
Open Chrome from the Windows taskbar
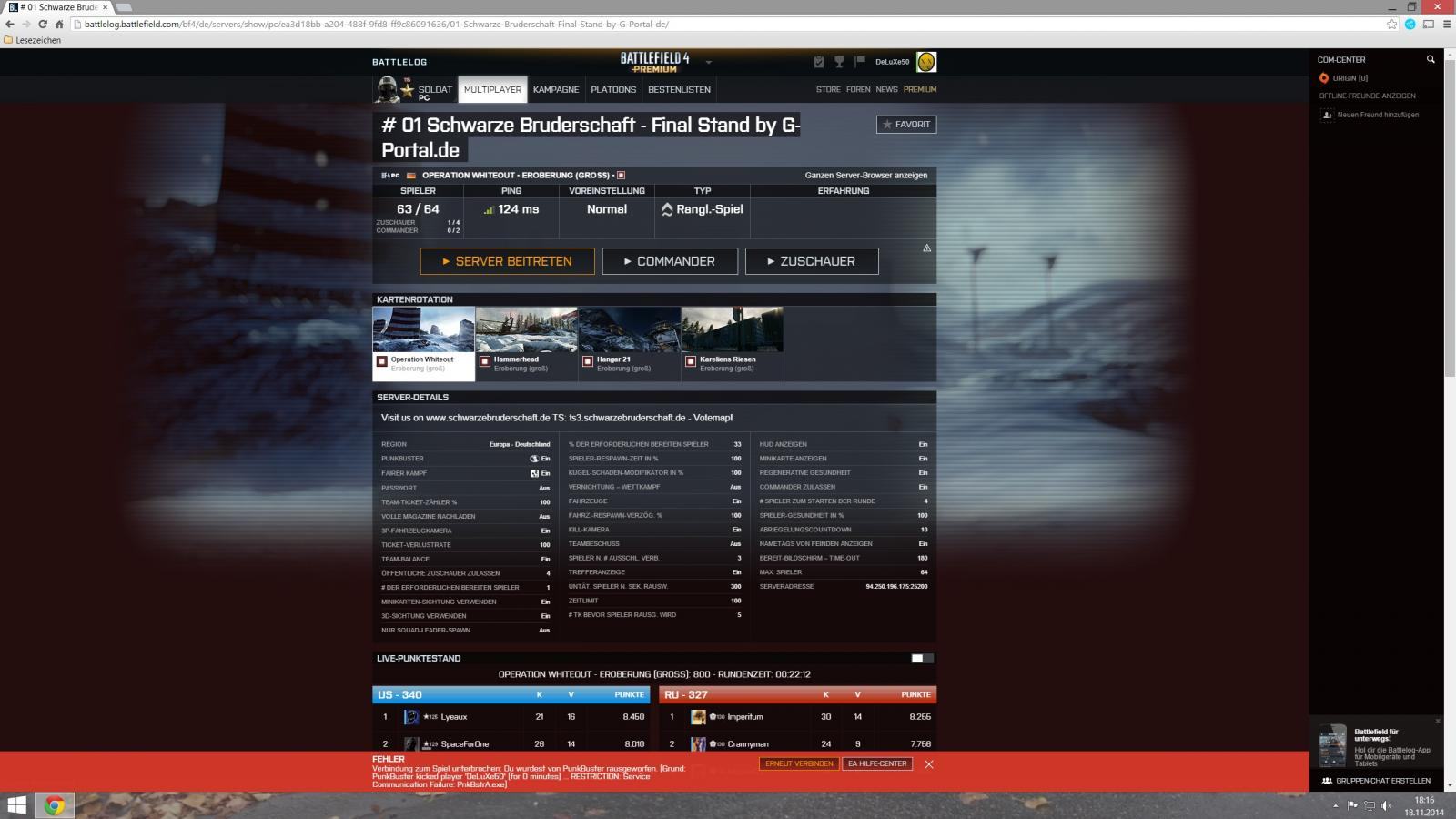click(x=54, y=805)
